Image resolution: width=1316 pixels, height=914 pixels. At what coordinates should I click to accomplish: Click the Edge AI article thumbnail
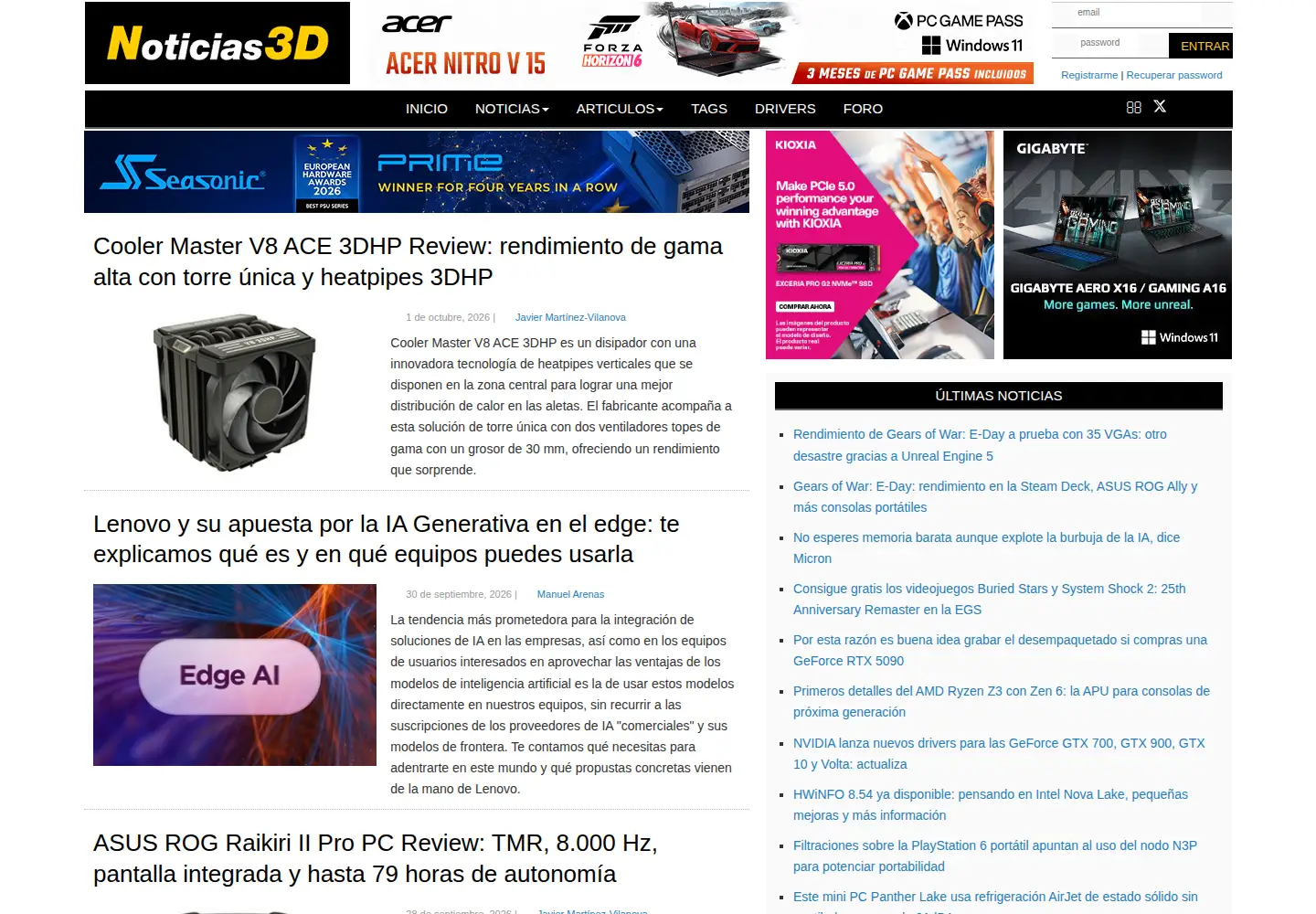pos(235,675)
